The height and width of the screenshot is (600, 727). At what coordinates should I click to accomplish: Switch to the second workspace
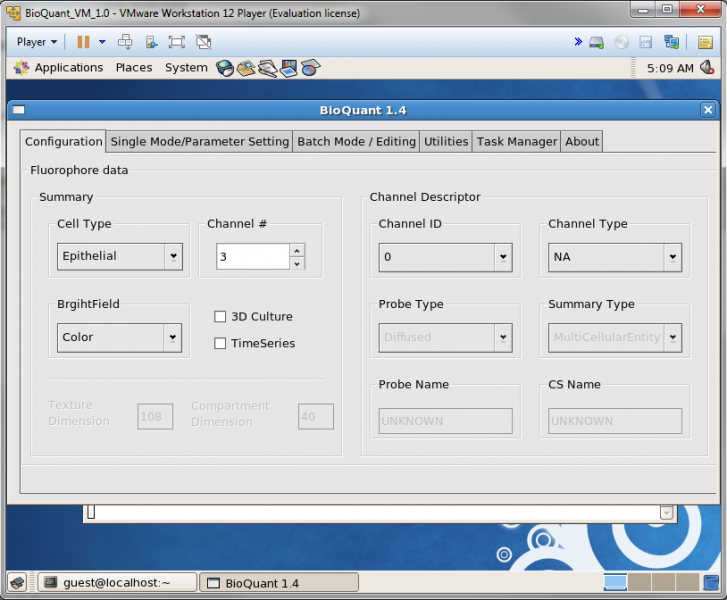[x=639, y=582]
